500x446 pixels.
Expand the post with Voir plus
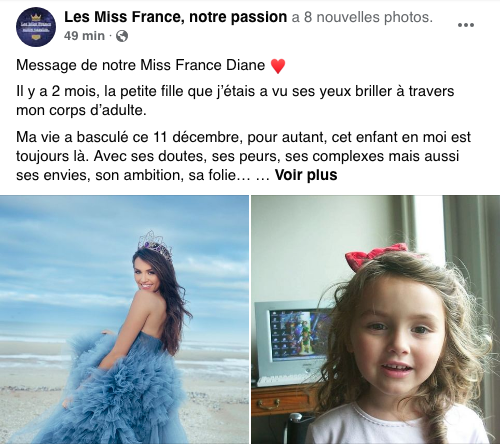point(306,175)
